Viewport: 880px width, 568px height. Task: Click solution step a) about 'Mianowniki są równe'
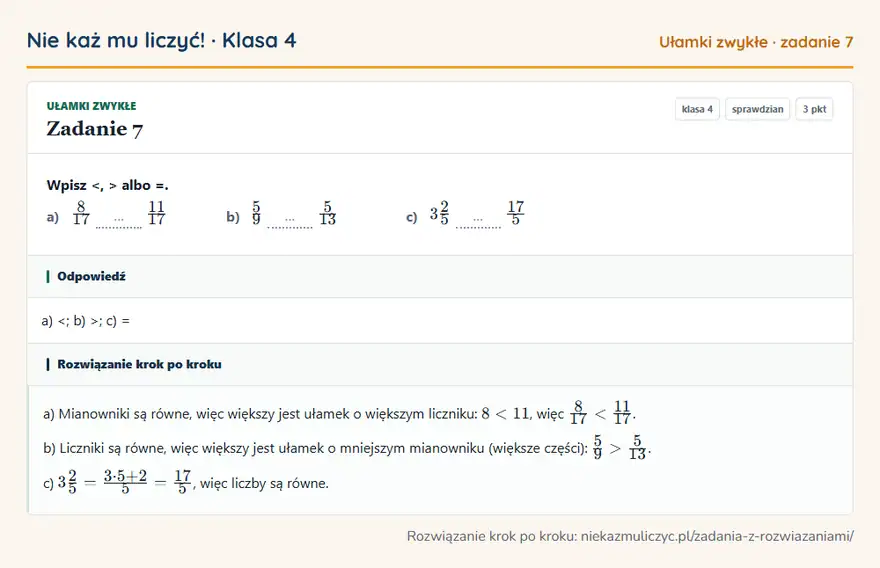[x=340, y=414]
